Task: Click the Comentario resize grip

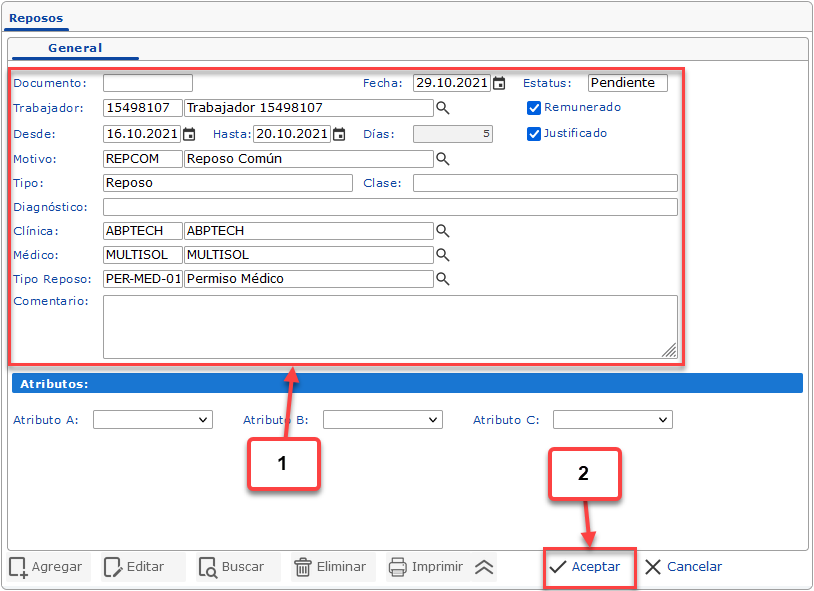Action: [x=669, y=351]
